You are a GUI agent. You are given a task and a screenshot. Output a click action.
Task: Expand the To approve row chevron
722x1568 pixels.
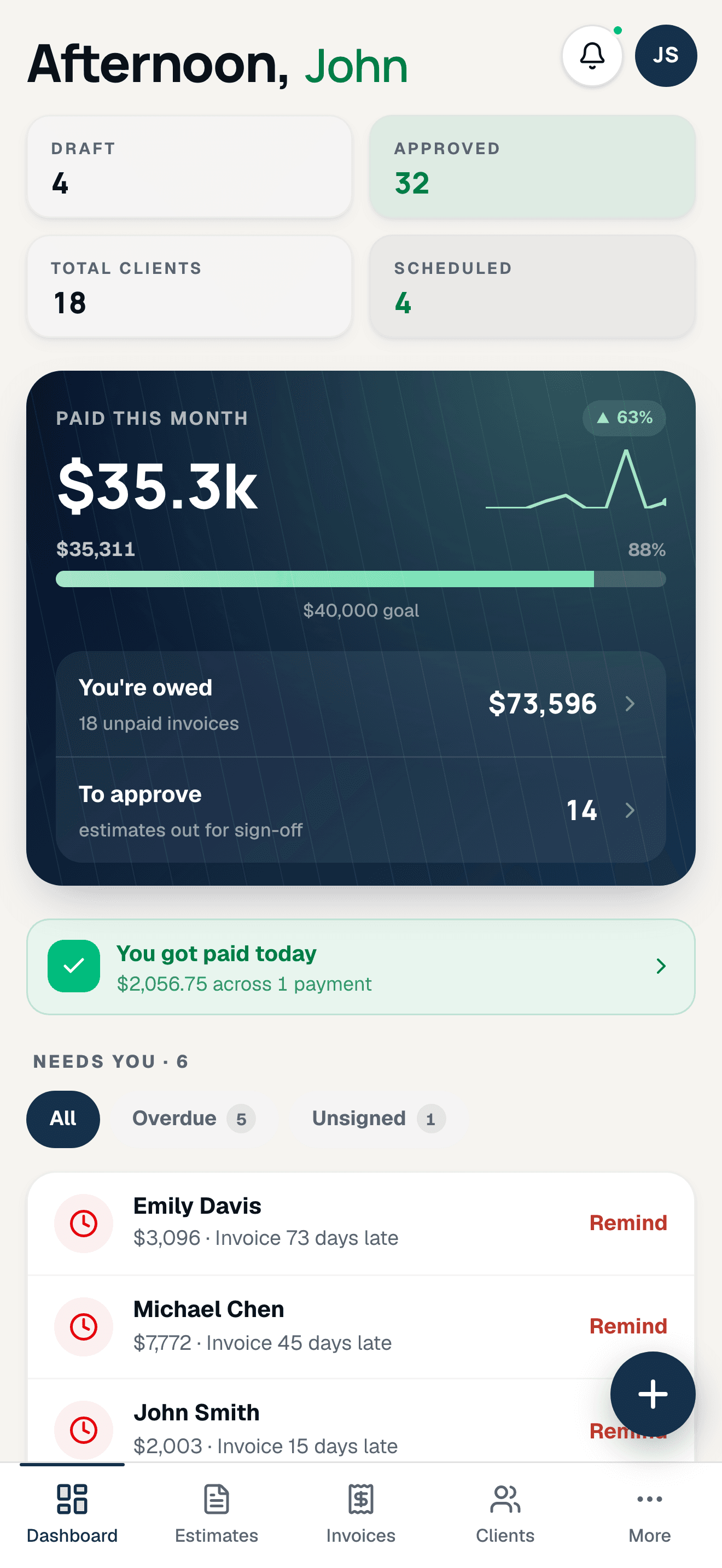[630, 810]
